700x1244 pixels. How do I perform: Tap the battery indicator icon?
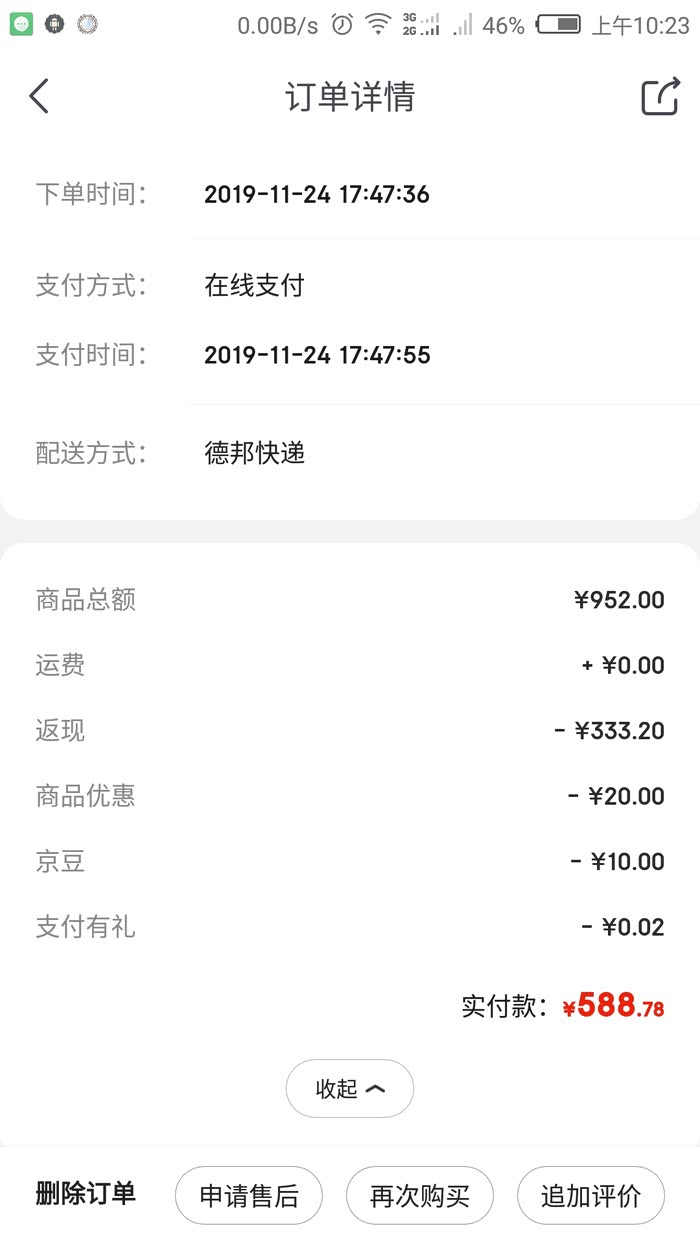click(558, 25)
